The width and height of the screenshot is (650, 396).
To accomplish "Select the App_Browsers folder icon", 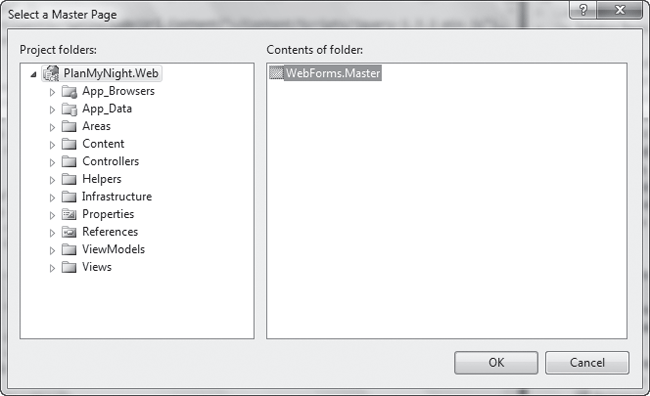I will click(69, 91).
